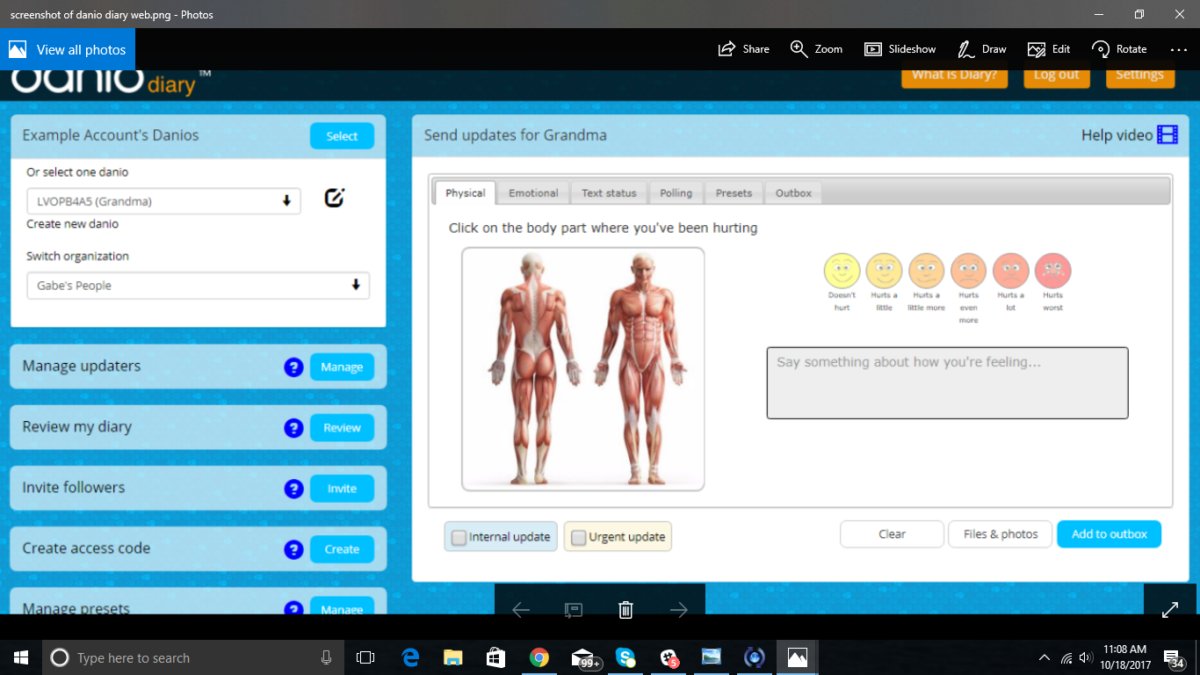This screenshot has height=675, width=1200.
Task: Open help for Review my diary question mark
Action: (293, 428)
